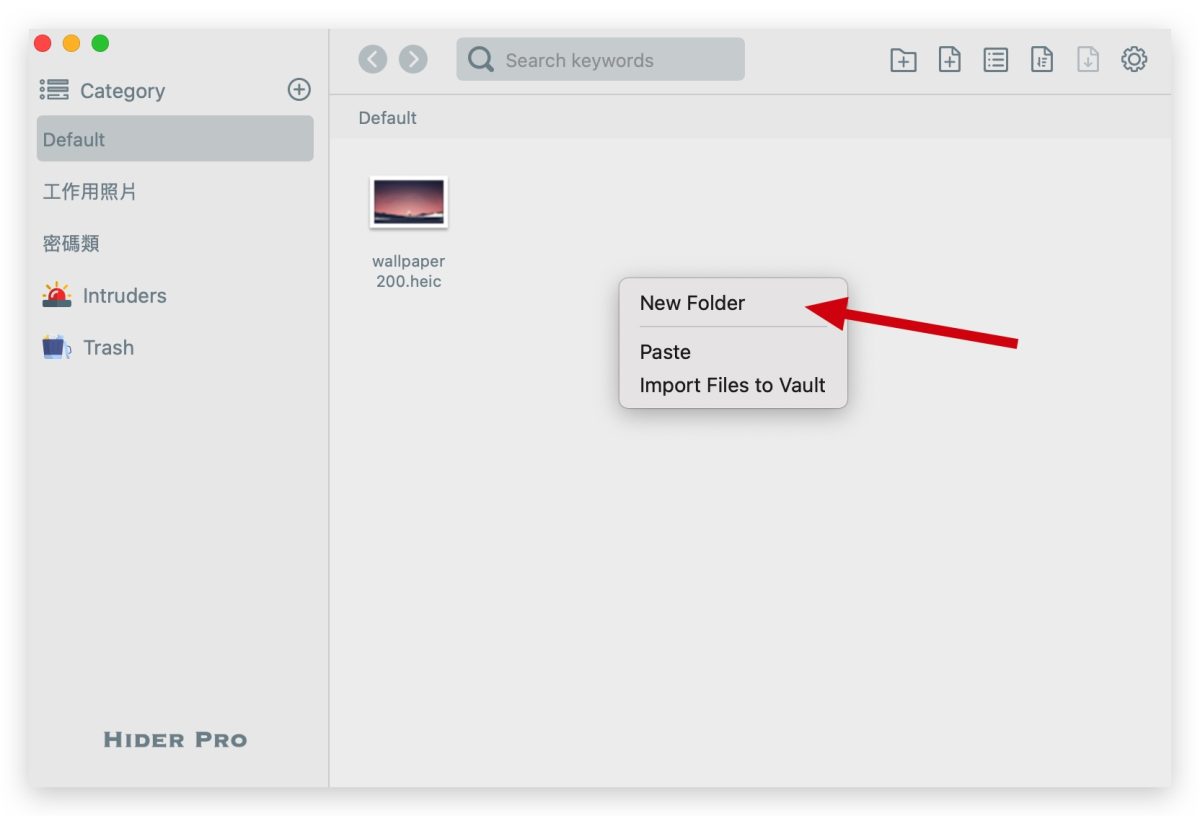Image resolution: width=1200 pixels, height=816 pixels.
Task: Switch to list view using toolbar icon
Action: pyautogui.click(x=995, y=60)
